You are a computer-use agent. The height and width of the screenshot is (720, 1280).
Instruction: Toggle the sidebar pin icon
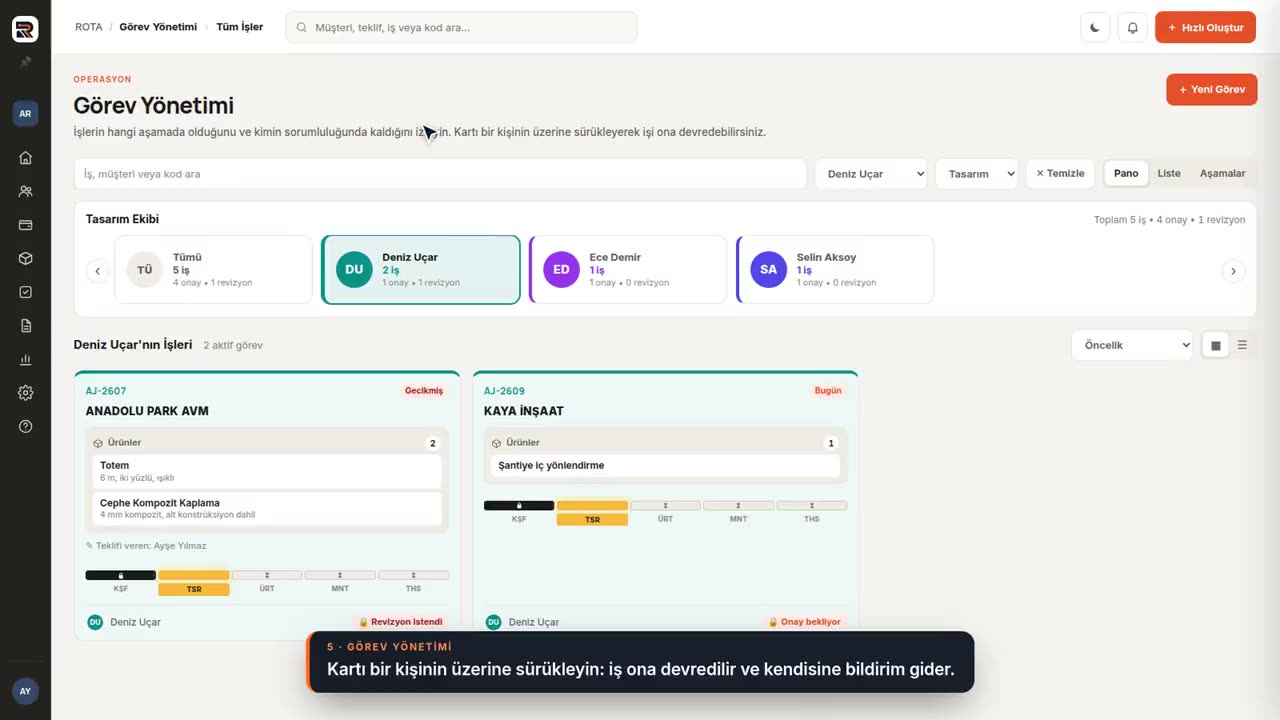tap(25, 62)
